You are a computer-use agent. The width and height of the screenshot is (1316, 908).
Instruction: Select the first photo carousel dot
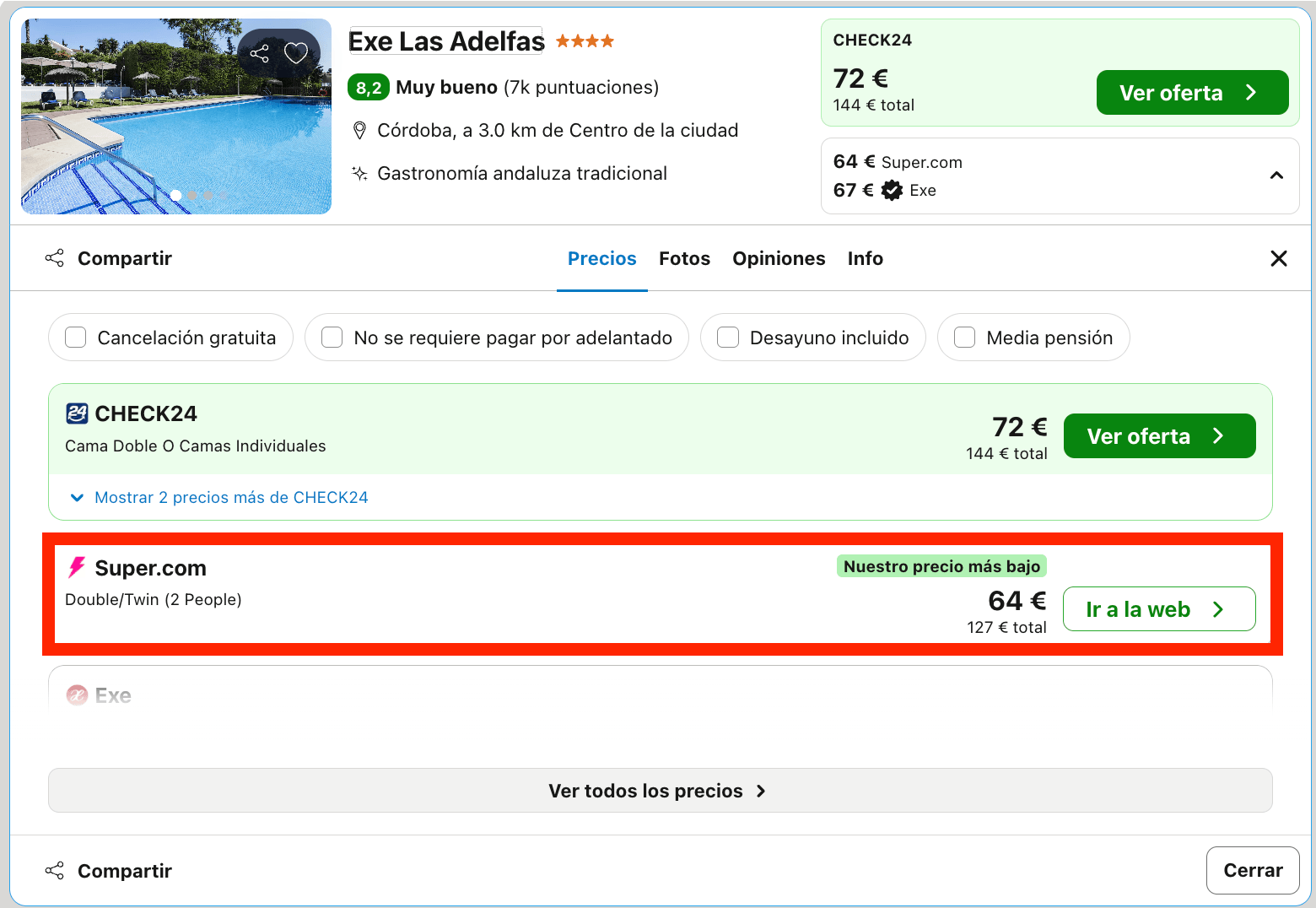[x=176, y=195]
